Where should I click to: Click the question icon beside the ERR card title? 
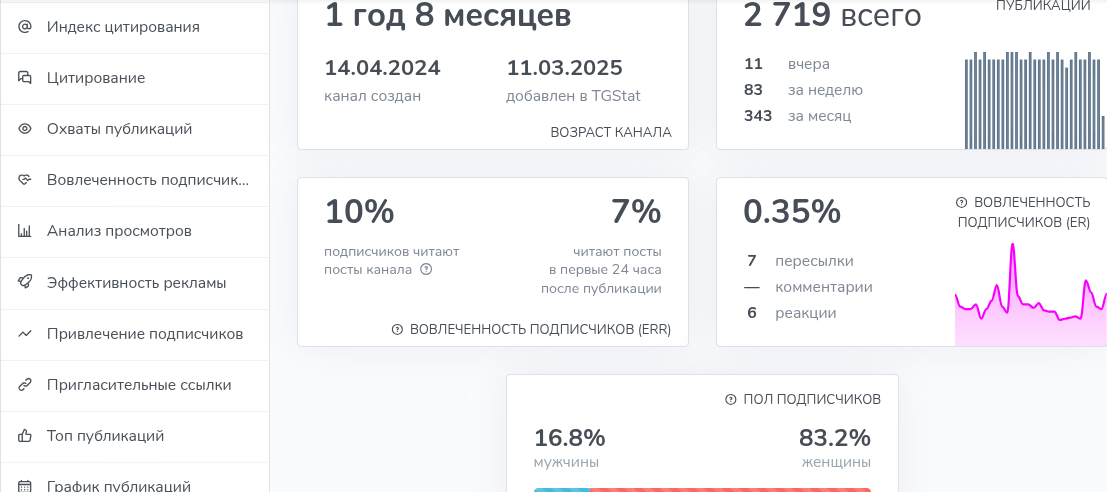pyautogui.click(x=397, y=329)
